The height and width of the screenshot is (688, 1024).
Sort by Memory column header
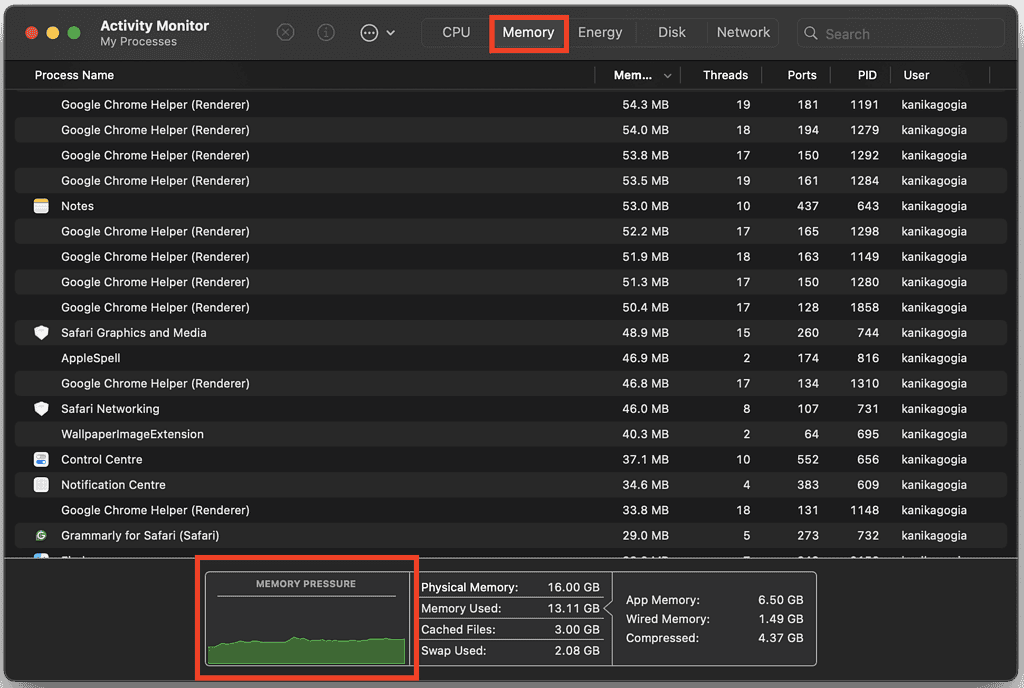[632, 75]
